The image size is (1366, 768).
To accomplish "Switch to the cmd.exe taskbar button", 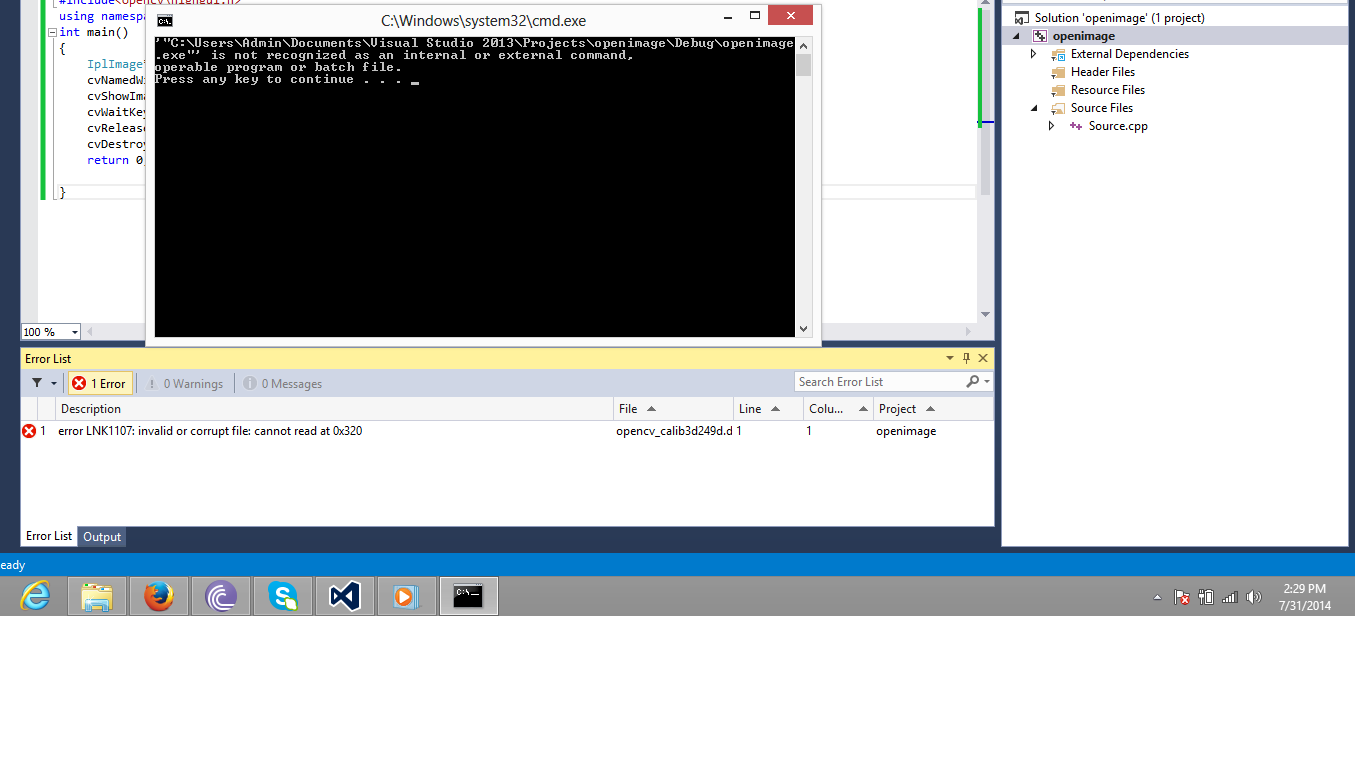I will pos(469,596).
